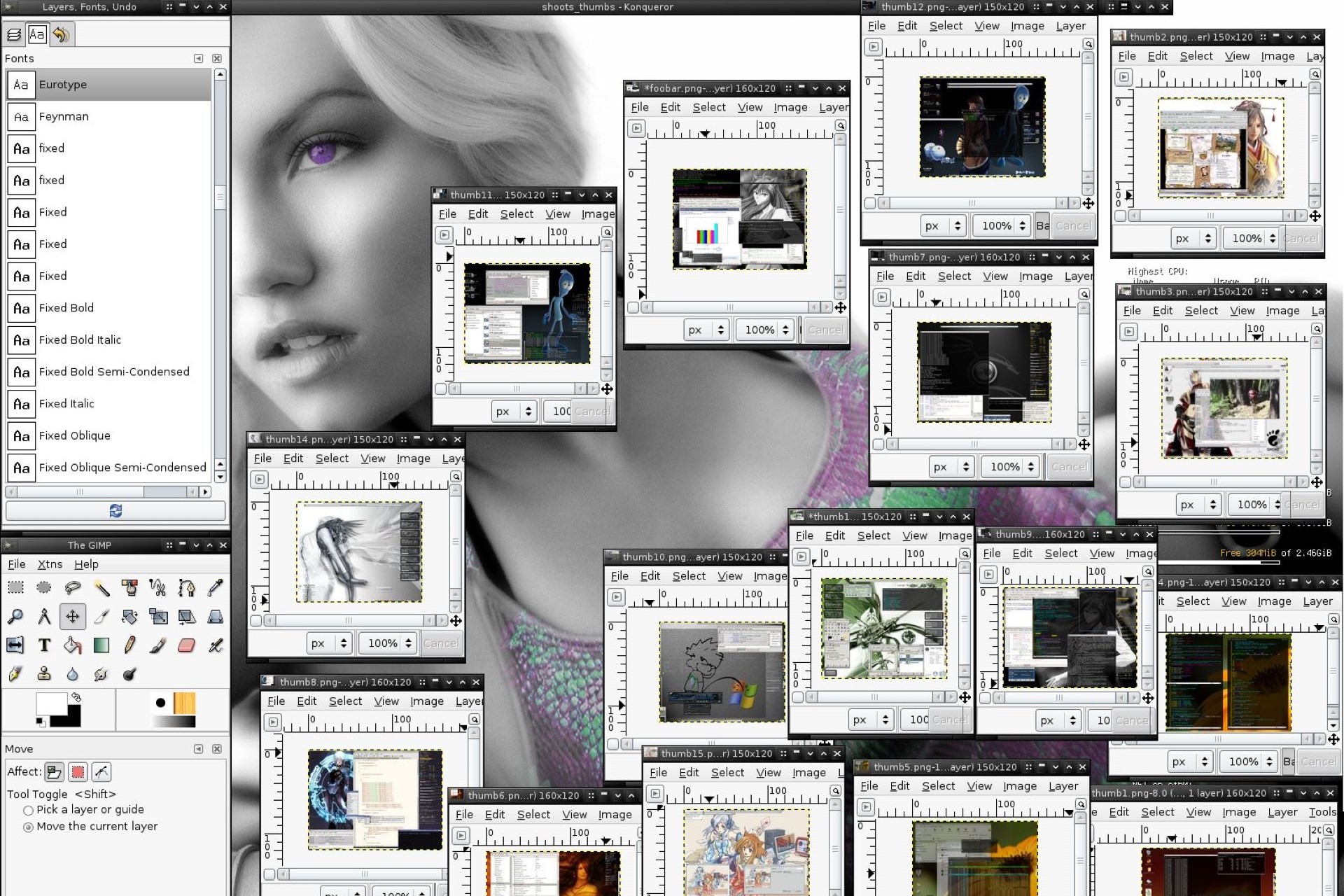Open the px unit dropdown in thumb8.png window
The width and height of the screenshot is (1344, 896).
pyautogui.click(x=342, y=892)
